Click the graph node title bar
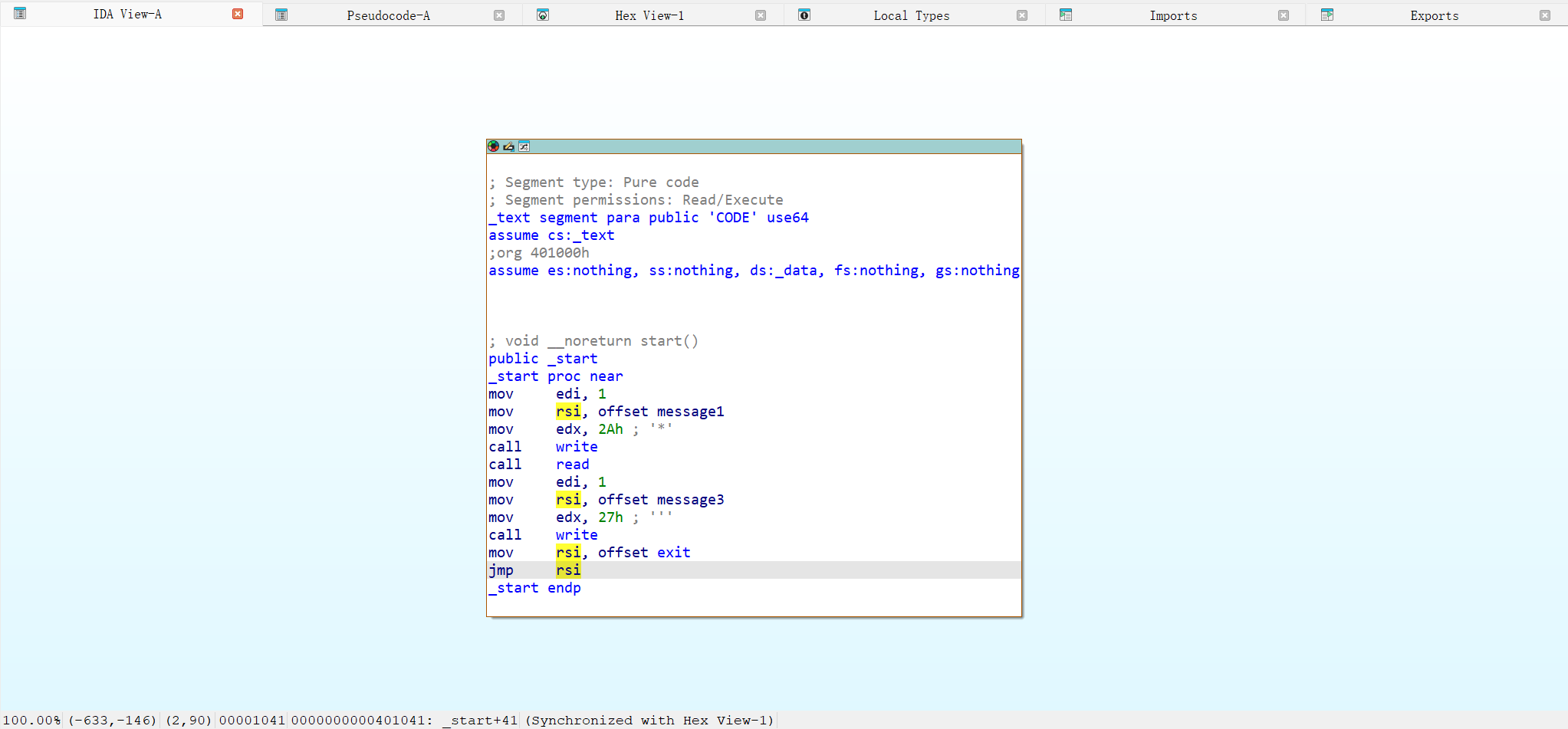Viewport: 1568px width, 729px height. [754, 146]
